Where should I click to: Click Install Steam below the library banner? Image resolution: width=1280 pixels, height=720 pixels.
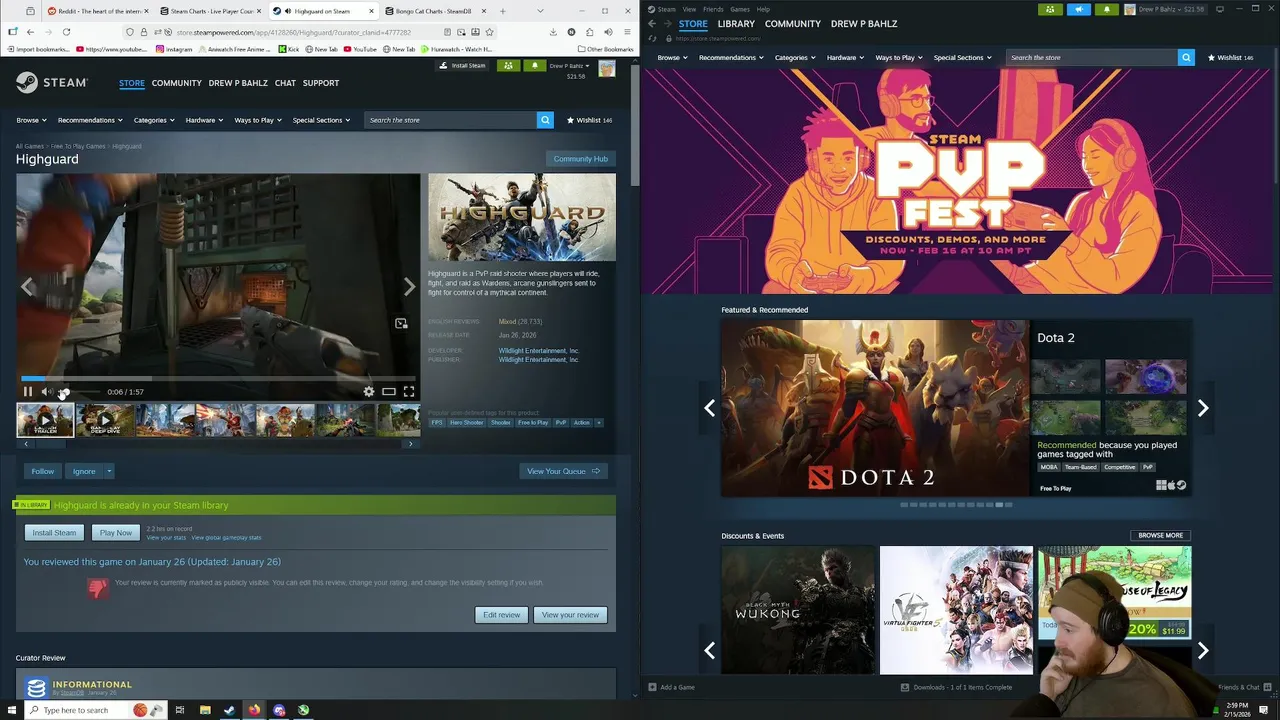click(x=54, y=533)
